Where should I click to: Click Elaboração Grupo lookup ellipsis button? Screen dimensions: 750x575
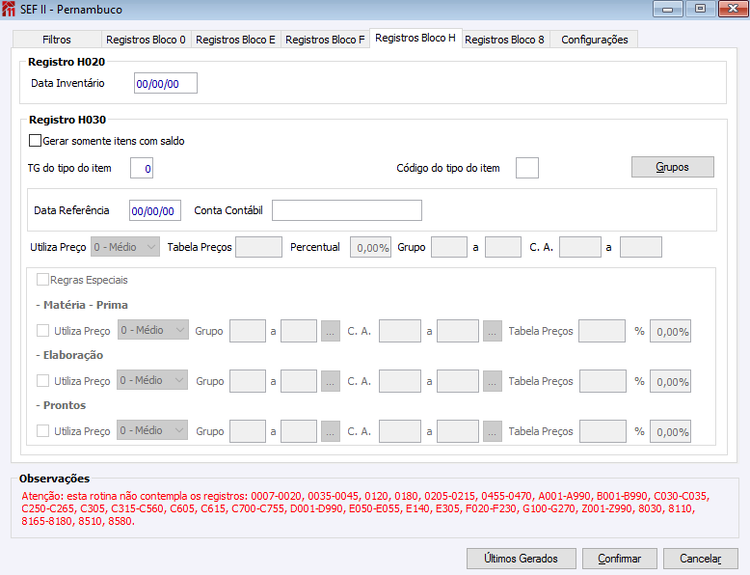click(x=330, y=381)
